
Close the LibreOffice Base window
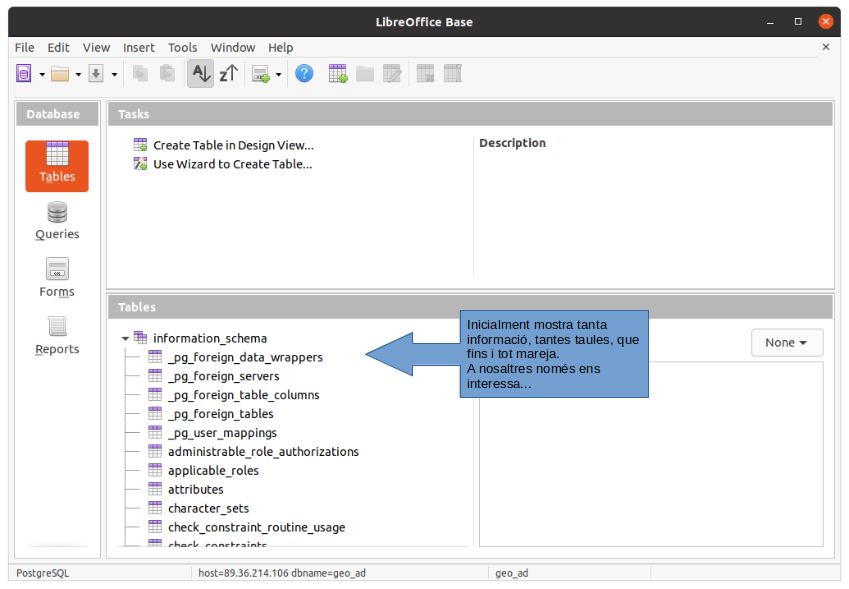826,22
